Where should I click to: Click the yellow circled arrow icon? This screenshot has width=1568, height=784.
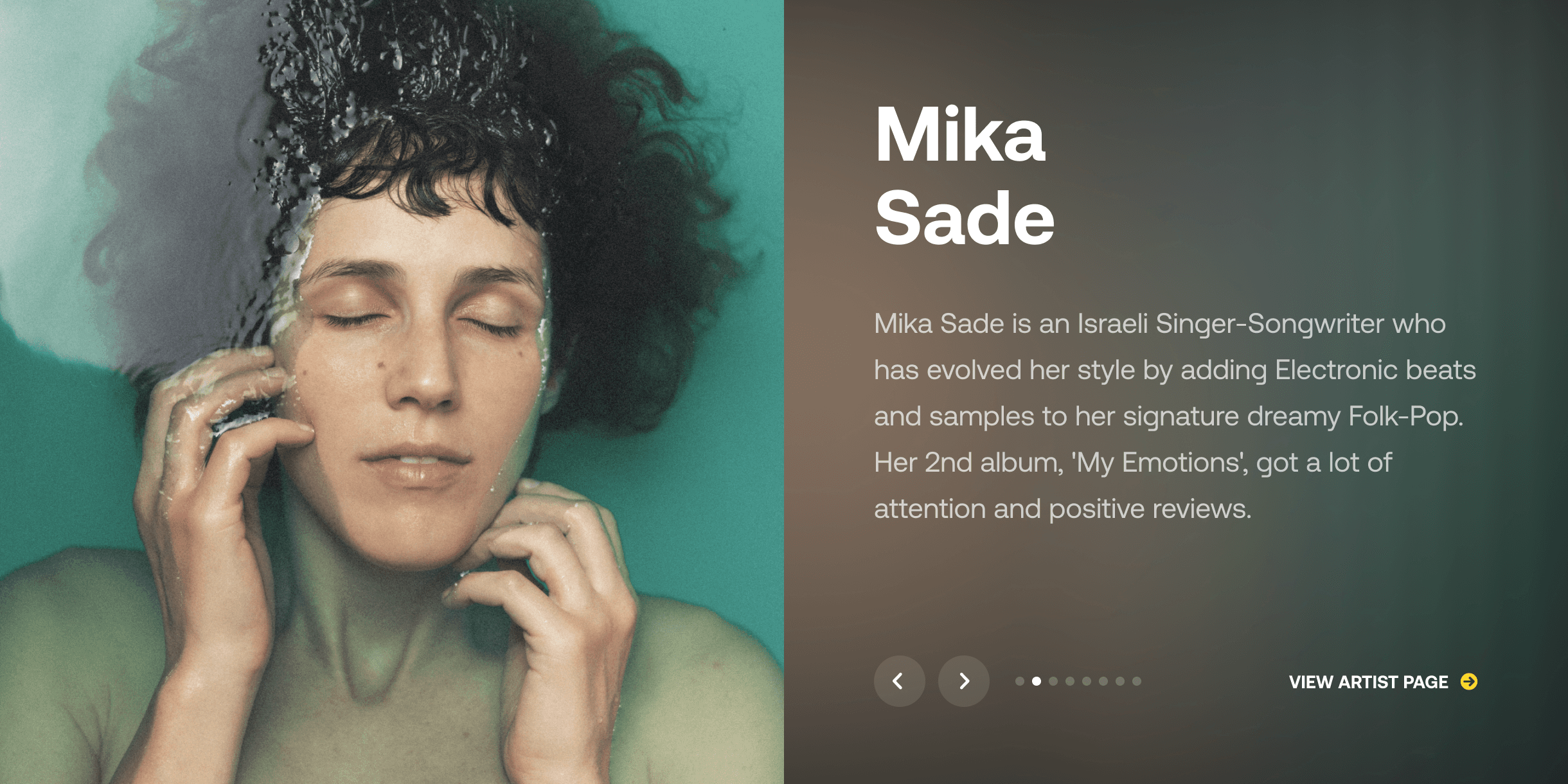click(1469, 681)
